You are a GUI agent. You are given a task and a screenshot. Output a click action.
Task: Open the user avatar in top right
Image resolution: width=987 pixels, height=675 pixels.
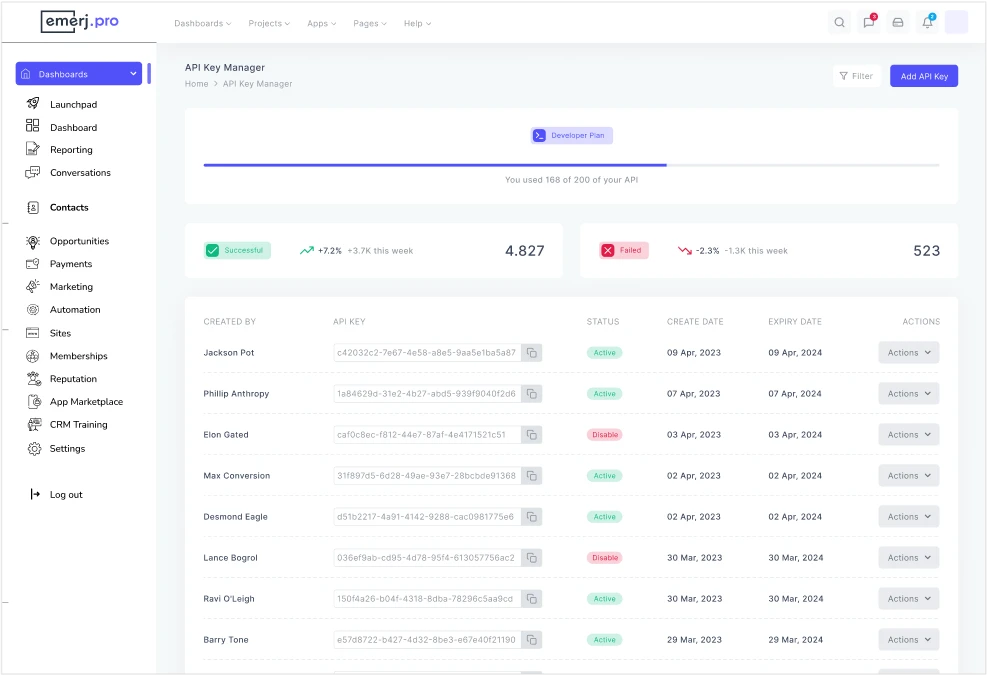(x=956, y=23)
